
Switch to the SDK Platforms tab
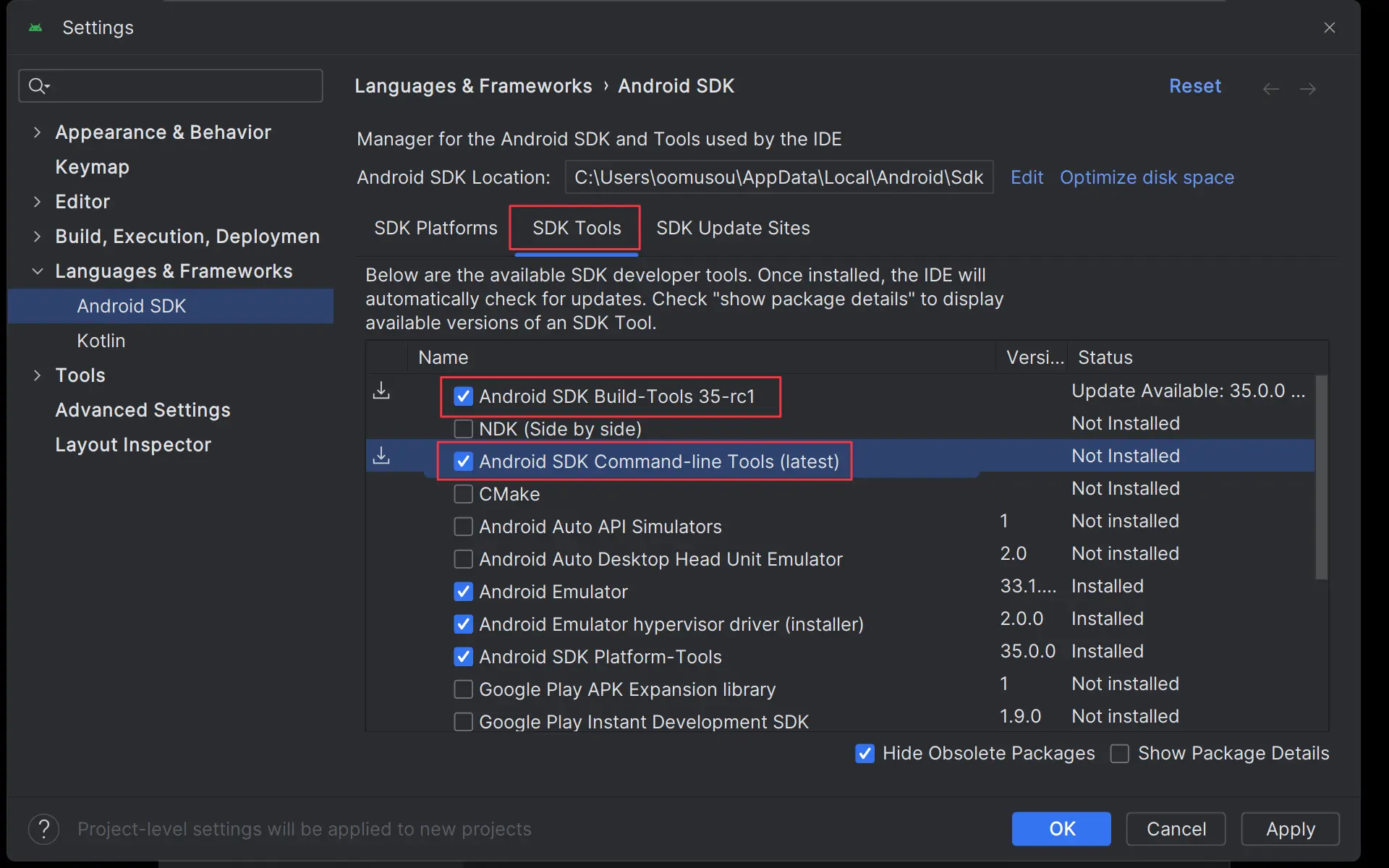435,228
